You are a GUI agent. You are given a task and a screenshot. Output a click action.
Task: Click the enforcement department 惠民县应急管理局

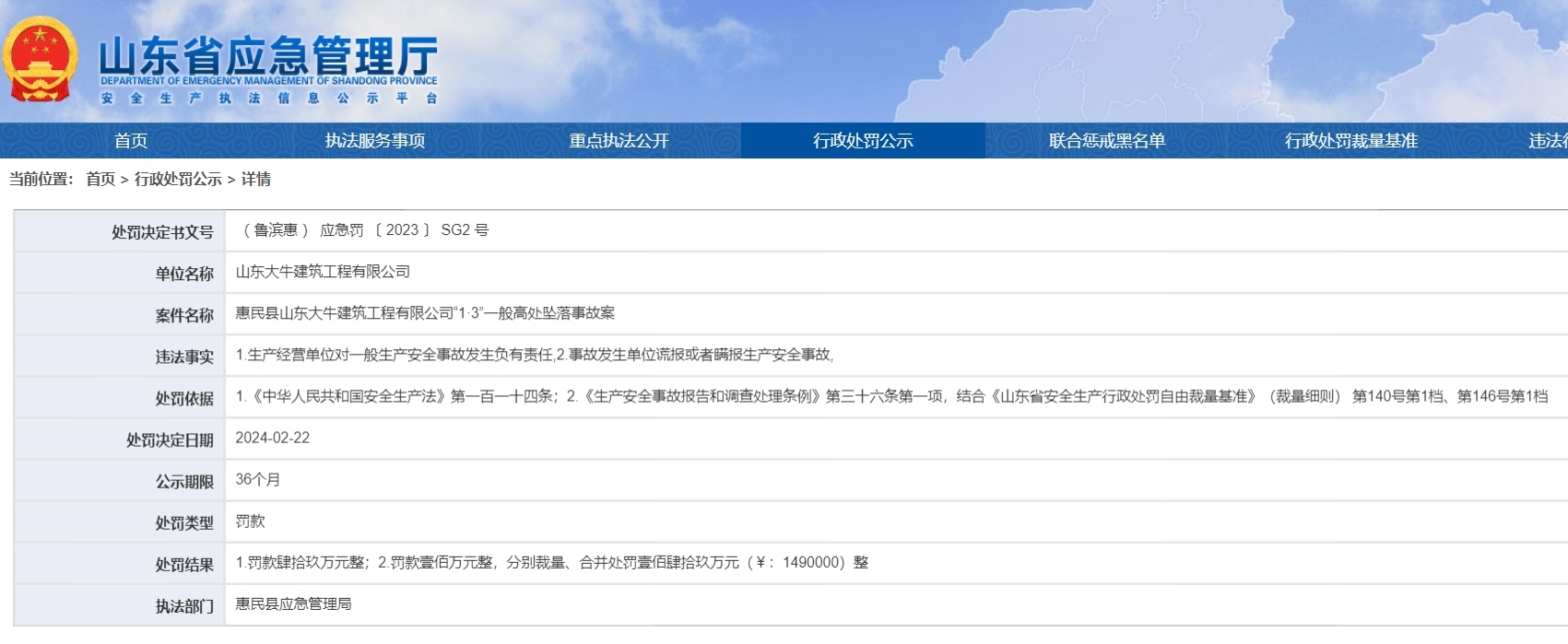293,604
